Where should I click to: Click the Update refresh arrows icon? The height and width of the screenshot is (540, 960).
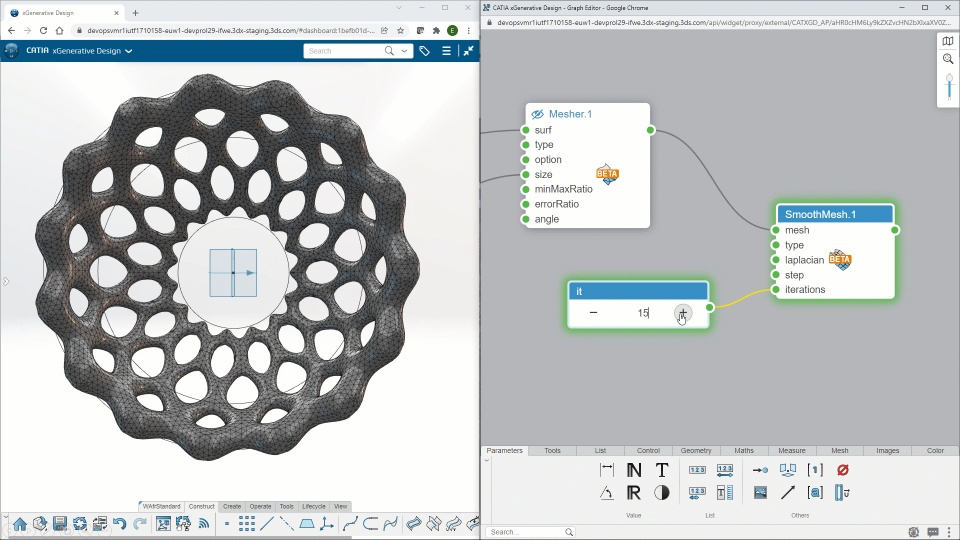[x=80, y=523]
